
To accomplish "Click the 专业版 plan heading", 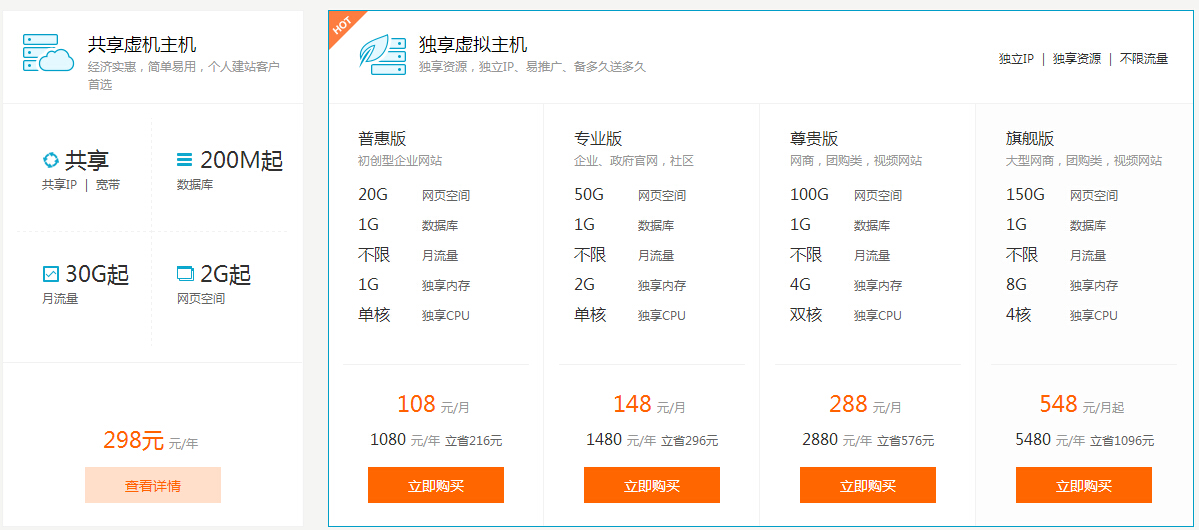I will 598,139.
